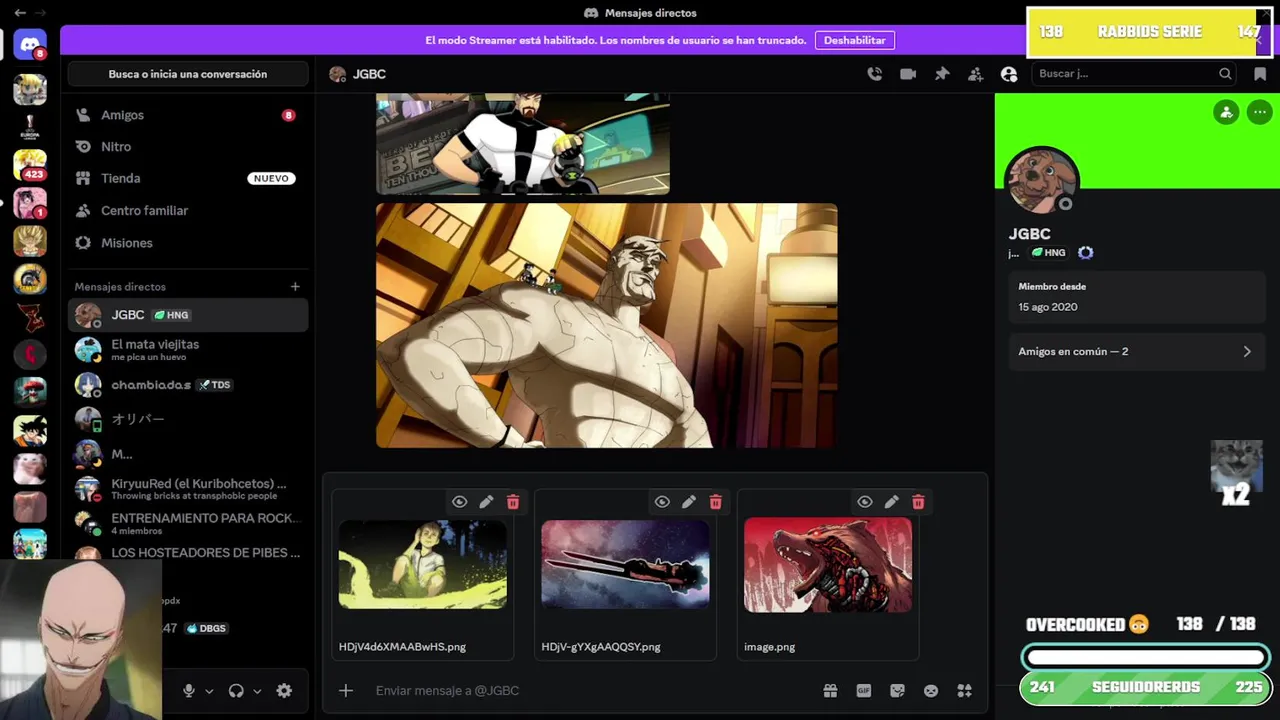Open the gift Nitro icon
Screen dimensions: 1280x720
tap(830, 691)
